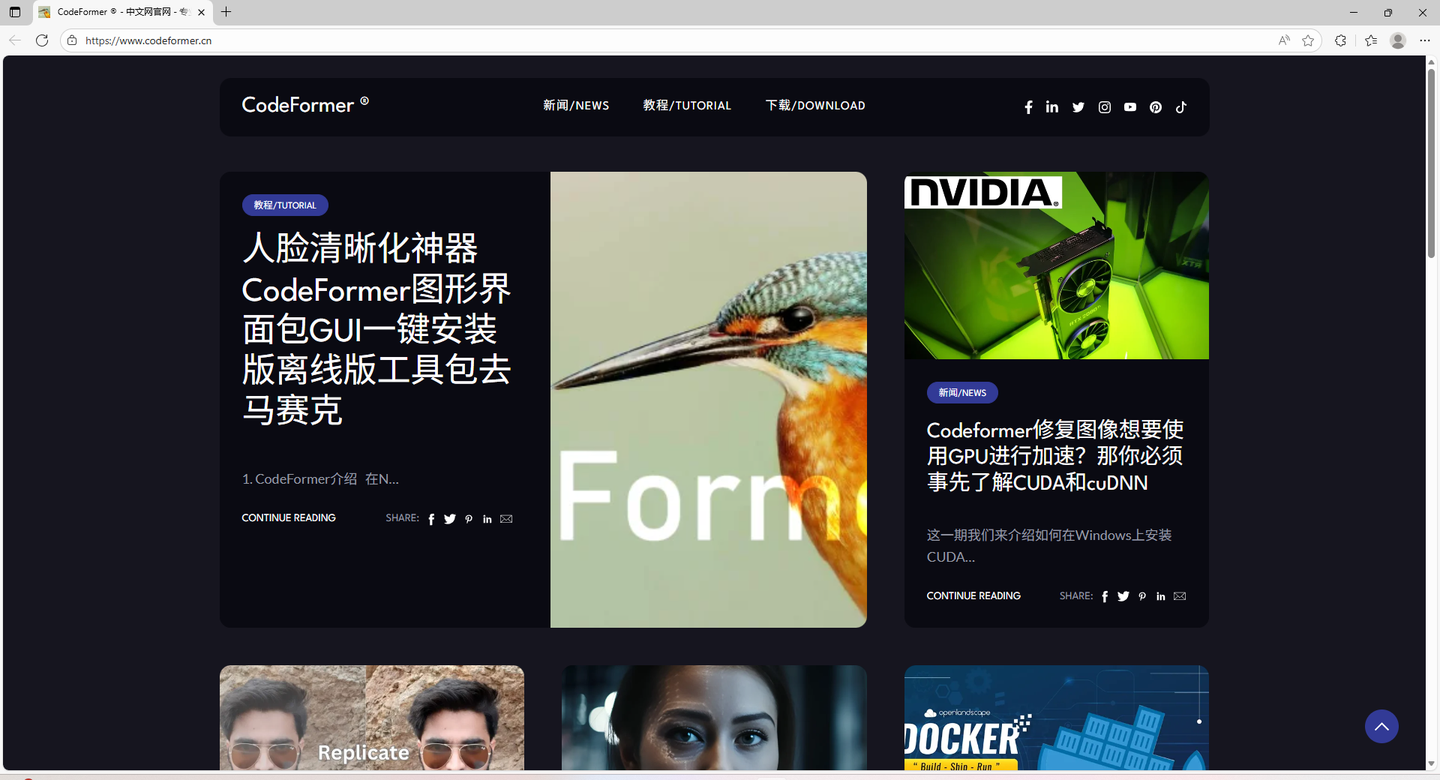Share the CUDA和cuDNN article on Twitter
This screenshot has width=1440, height=780.
pos(1123,596)
